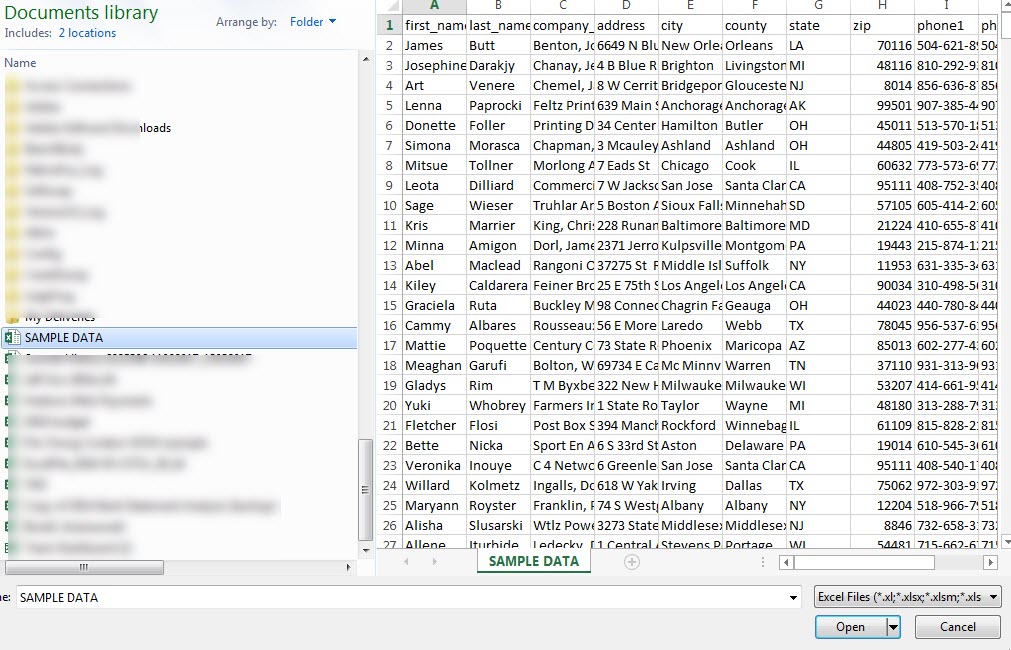Click the county header cell
This screenshot has height=650, width=1011.
tap(754, 26)
